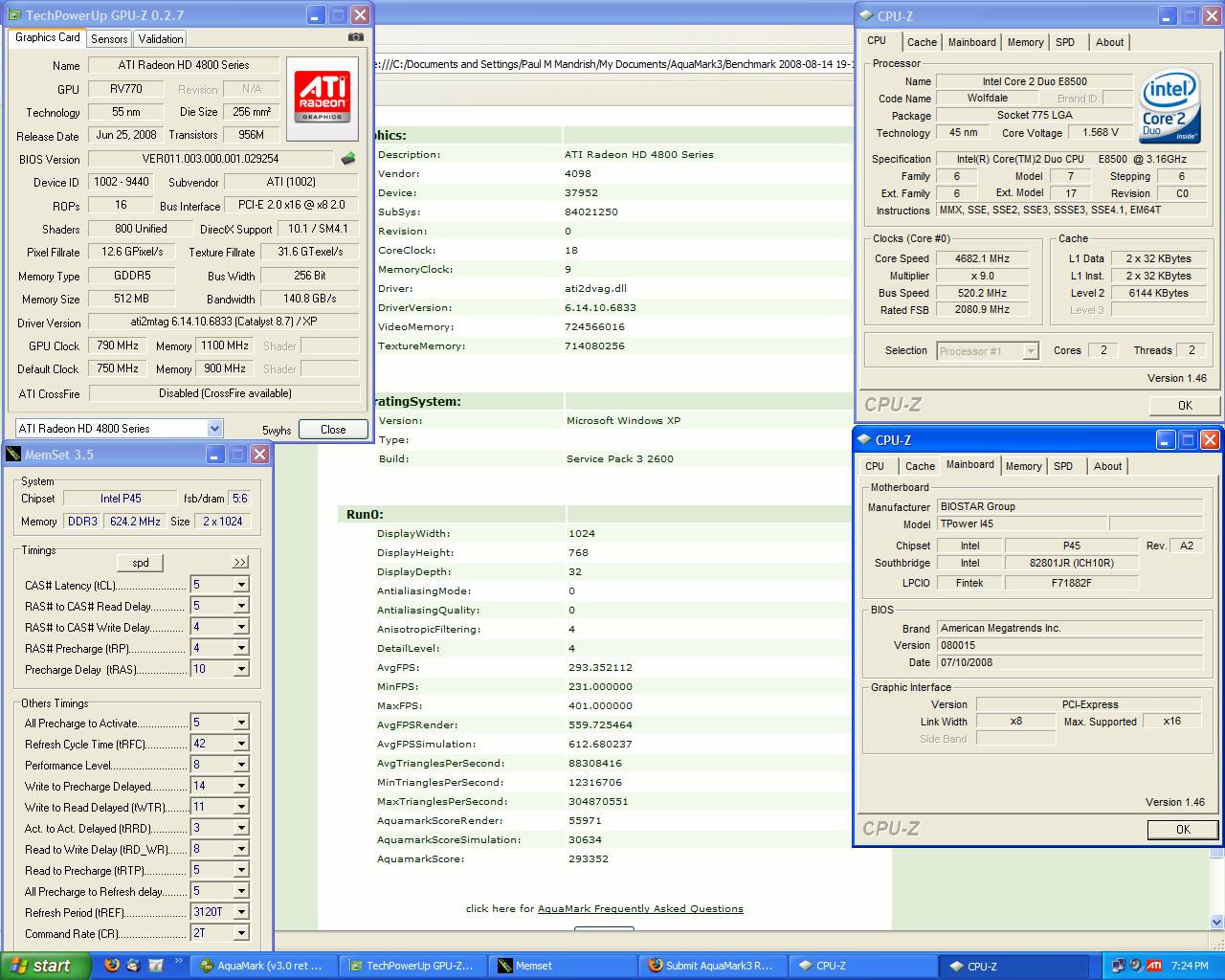Click the spd button in MemSet
This screenshot has height=980, width=1225.
pos(141,563)
